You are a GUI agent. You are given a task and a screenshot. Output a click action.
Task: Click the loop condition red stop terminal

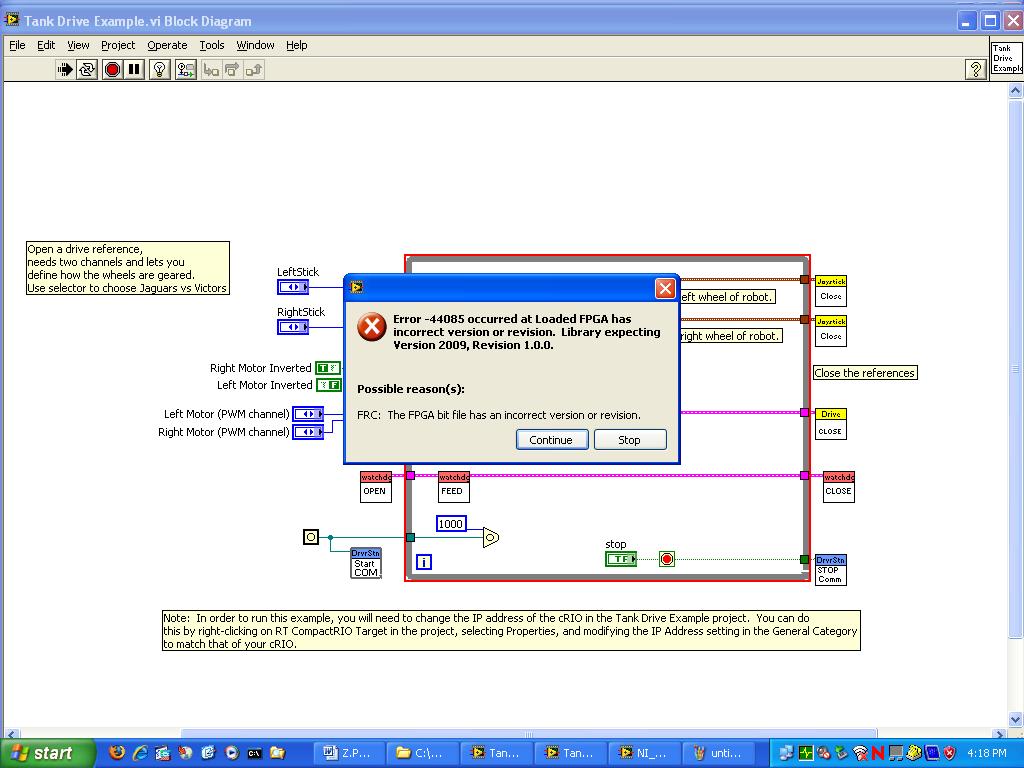[x=667, y=559]
